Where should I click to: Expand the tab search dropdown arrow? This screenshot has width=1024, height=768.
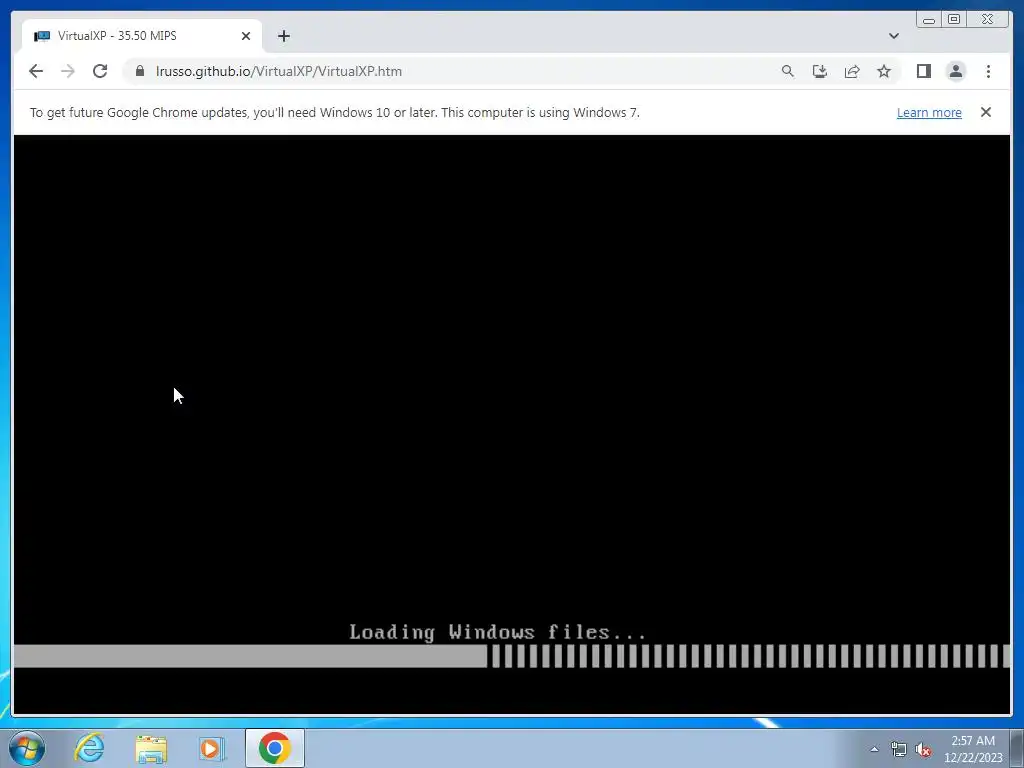point(893,36)
